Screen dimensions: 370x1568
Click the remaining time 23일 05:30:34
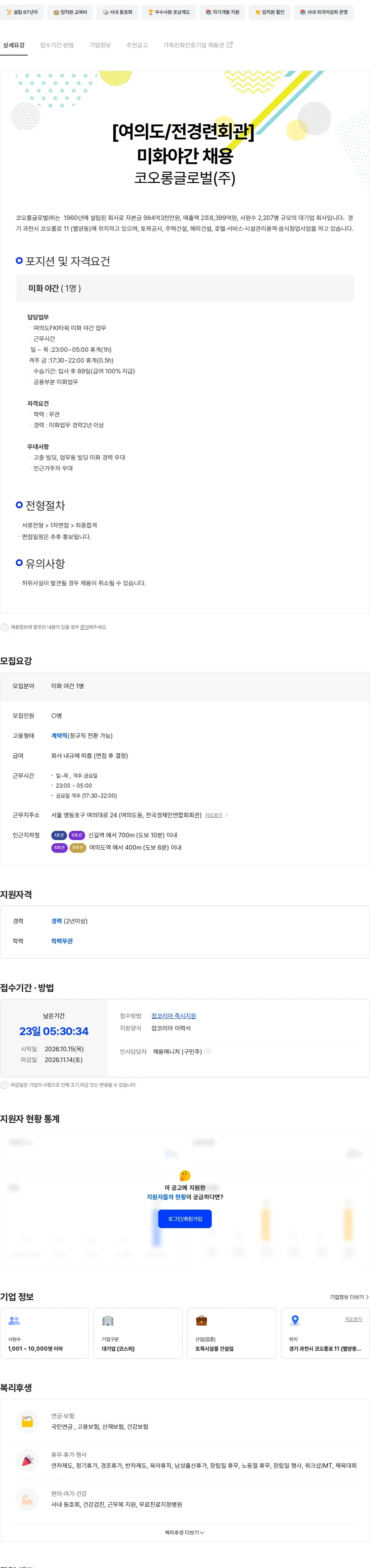[x=54, y=1031]
